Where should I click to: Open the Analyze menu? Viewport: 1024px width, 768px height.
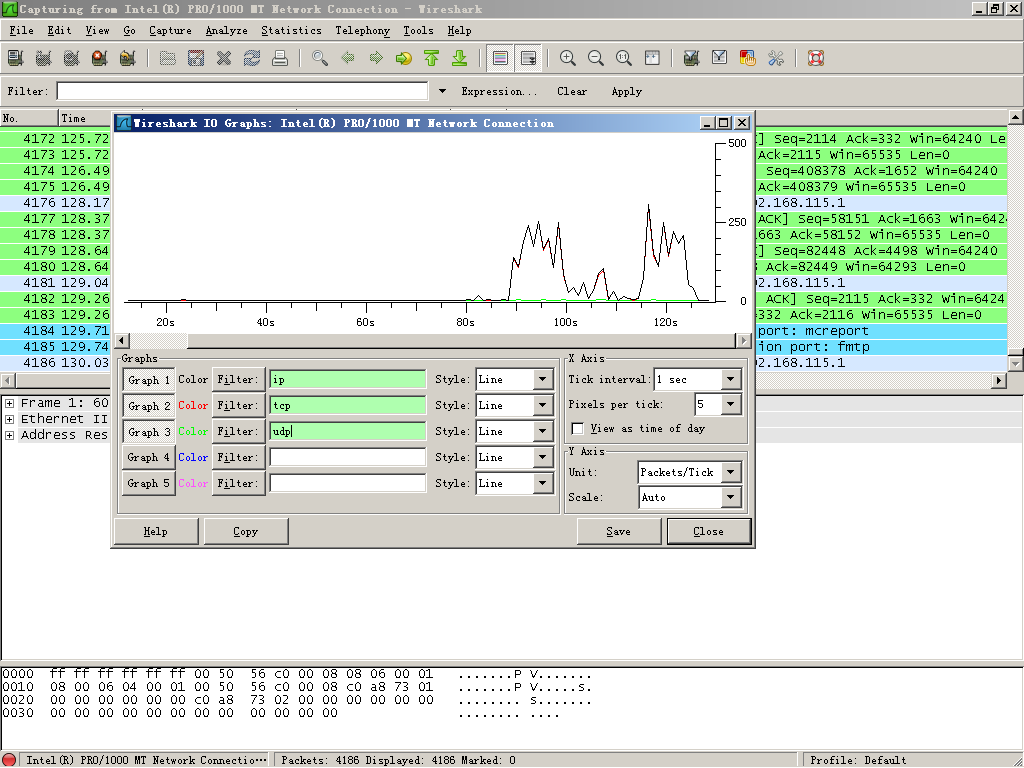coord(227,30)
